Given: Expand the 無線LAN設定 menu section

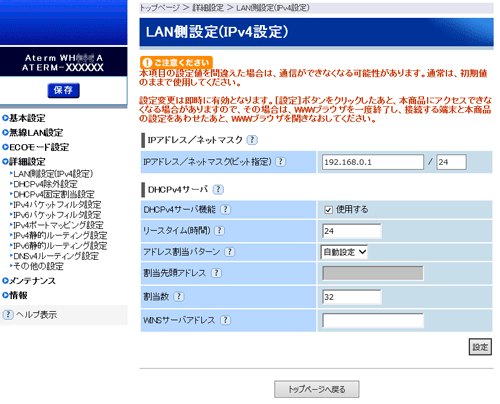Looking at the screenshot, I should click(x=32, y=133).
